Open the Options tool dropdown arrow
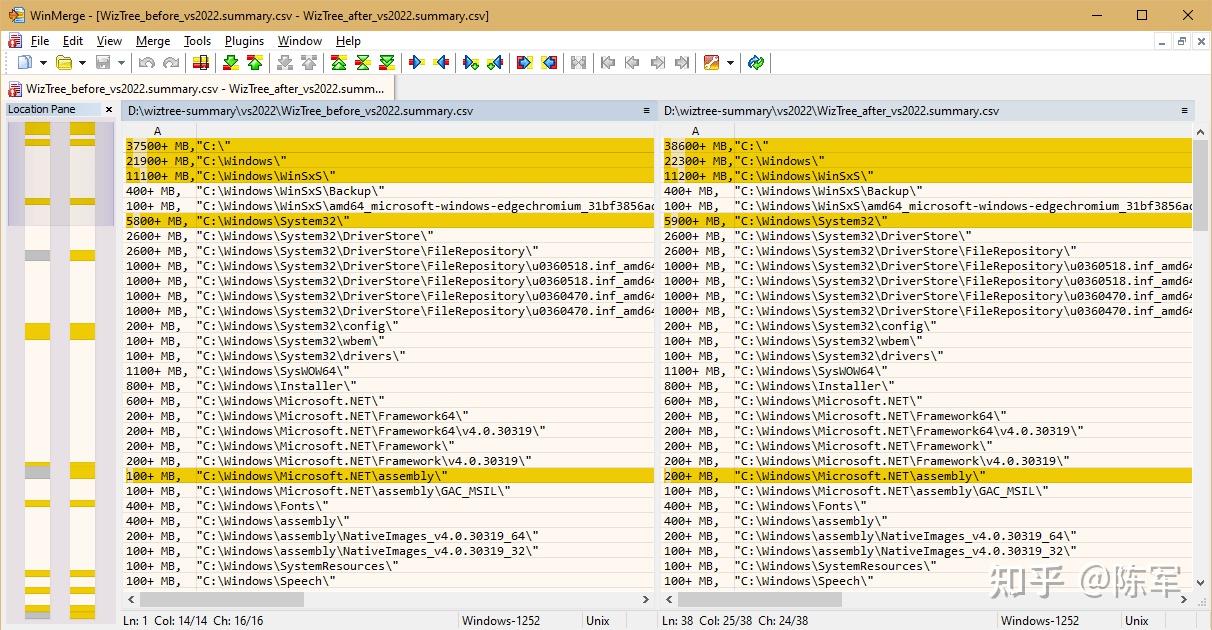 pos(730,63)
